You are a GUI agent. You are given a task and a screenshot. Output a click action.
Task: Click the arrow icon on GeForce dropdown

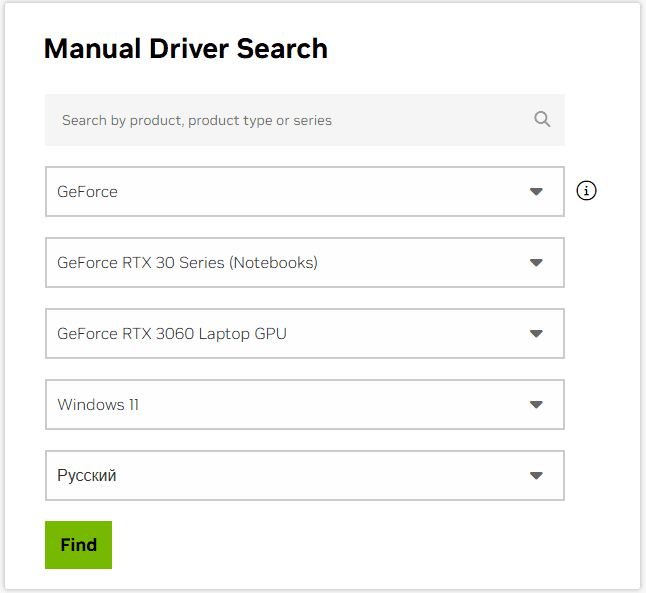536,192
